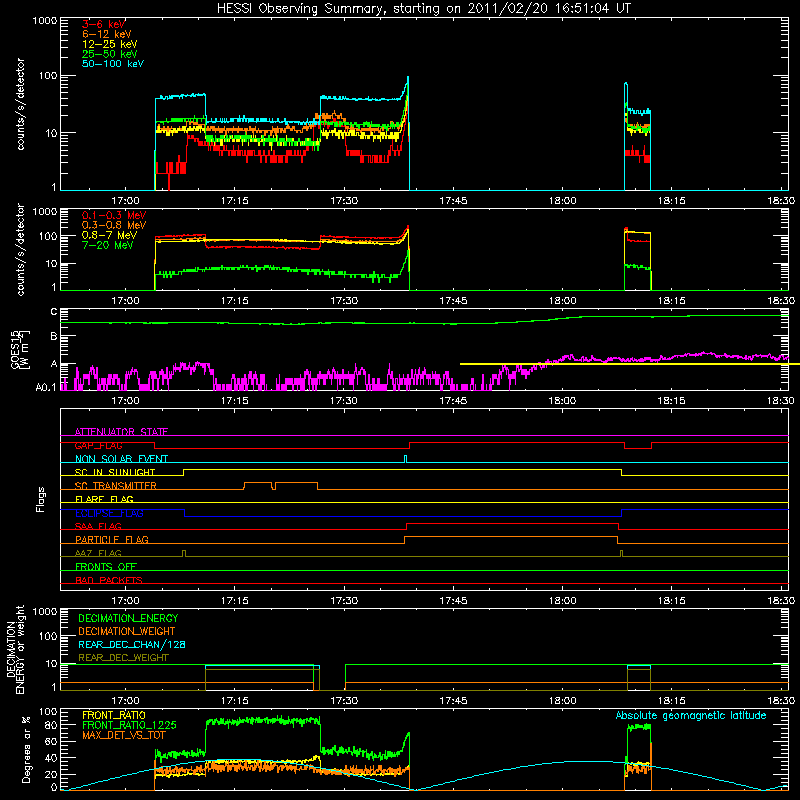Click the ATTENUATOR_STATE flag label
The width and height of the screenshot is (800, 800).
tap(121, 432)
